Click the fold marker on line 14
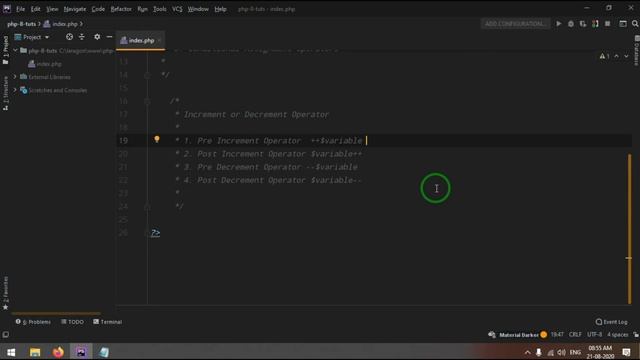The width and height of the screenshot is (640, 360). pos(147,75)
